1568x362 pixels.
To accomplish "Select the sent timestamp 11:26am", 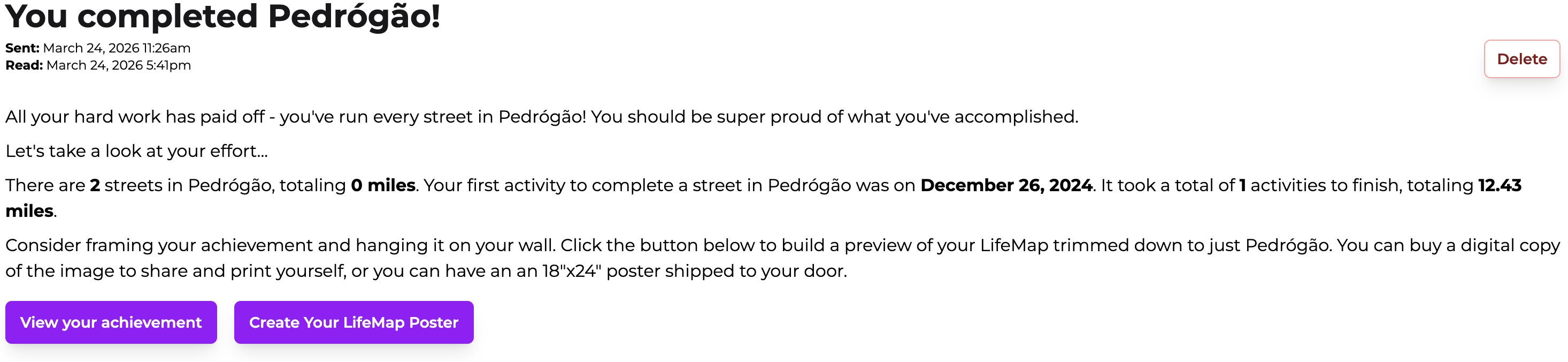I will pos(166,48).
